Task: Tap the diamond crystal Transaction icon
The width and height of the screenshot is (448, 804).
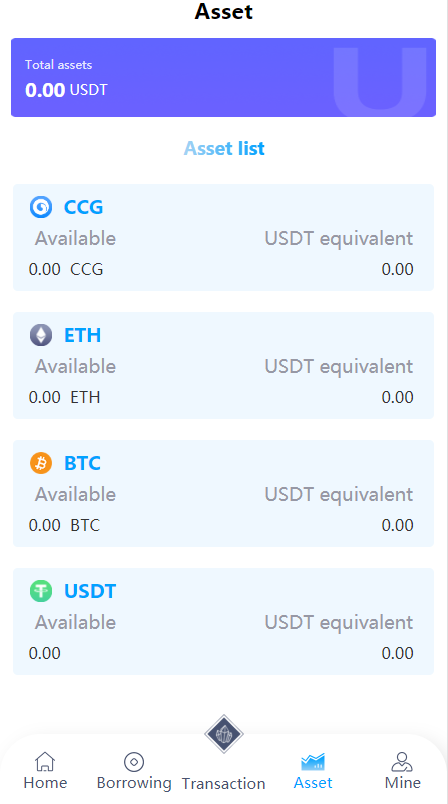Action: pos(224,734)
